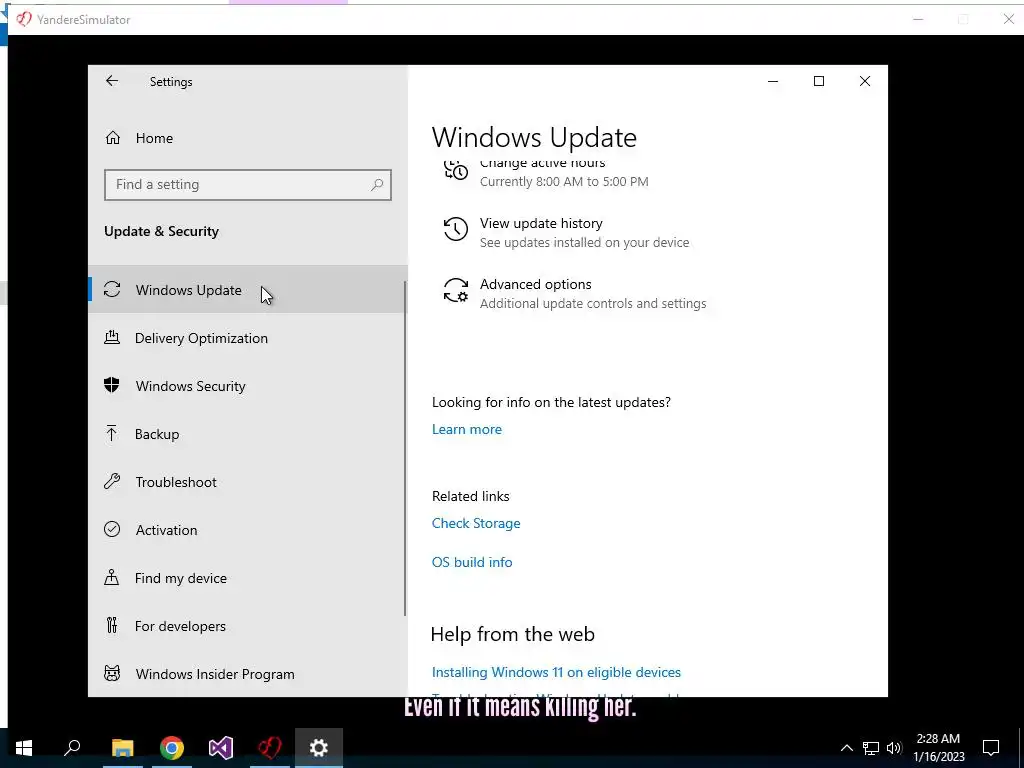The height and width of the screenshot is (768, 1024).
Task: Launch Google Chrome from the taskbar
Action: (x=172, y=748)
